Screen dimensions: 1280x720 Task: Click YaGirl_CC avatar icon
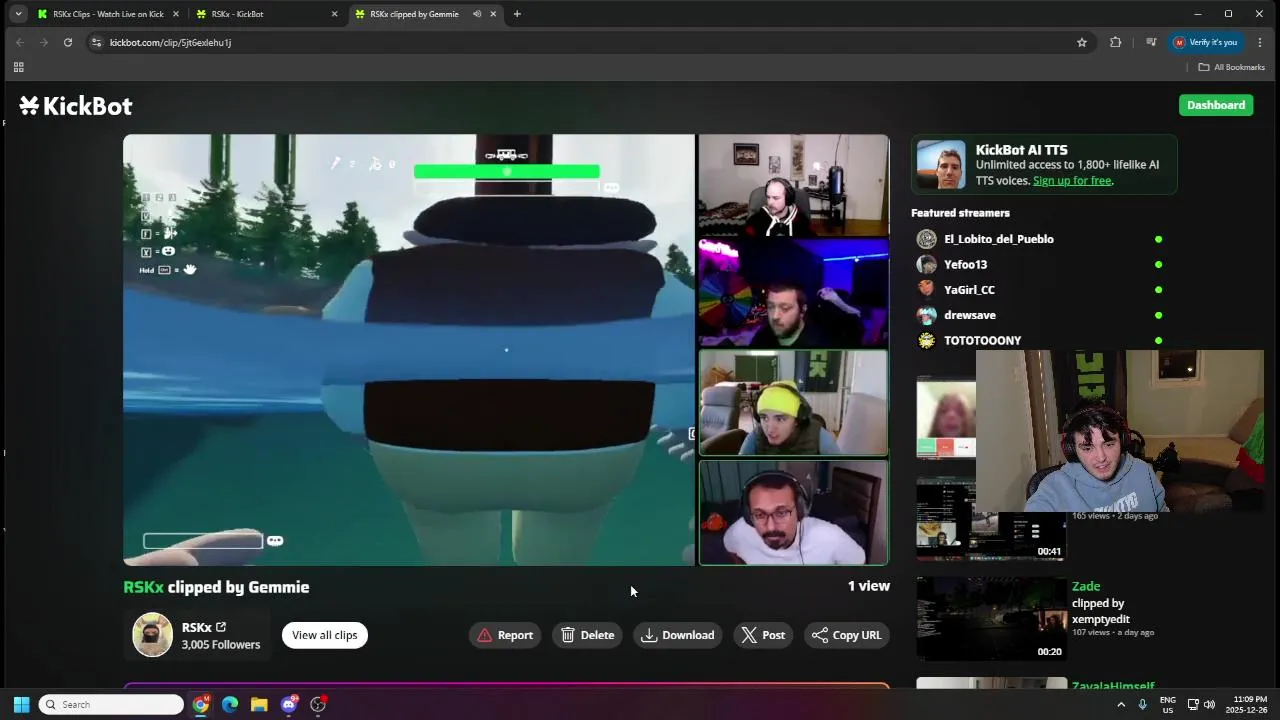927,290
